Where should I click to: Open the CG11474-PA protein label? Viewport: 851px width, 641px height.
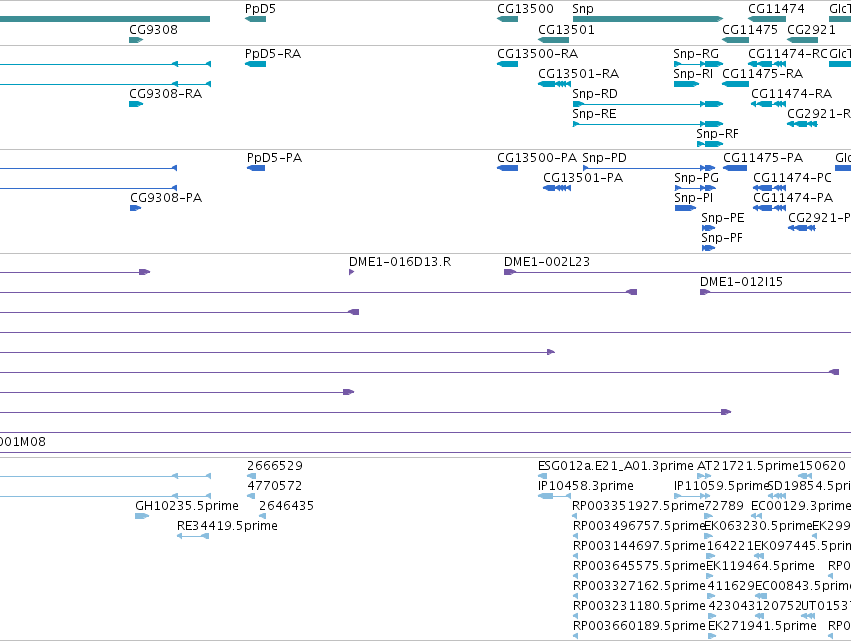[793, 198]
